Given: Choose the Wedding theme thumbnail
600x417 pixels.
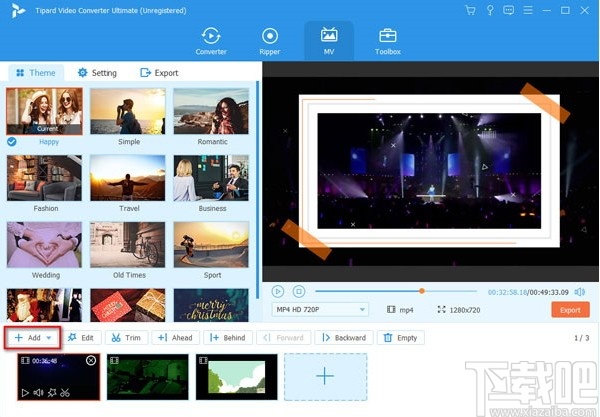Looking at the screenshot, I should point(44,244).
